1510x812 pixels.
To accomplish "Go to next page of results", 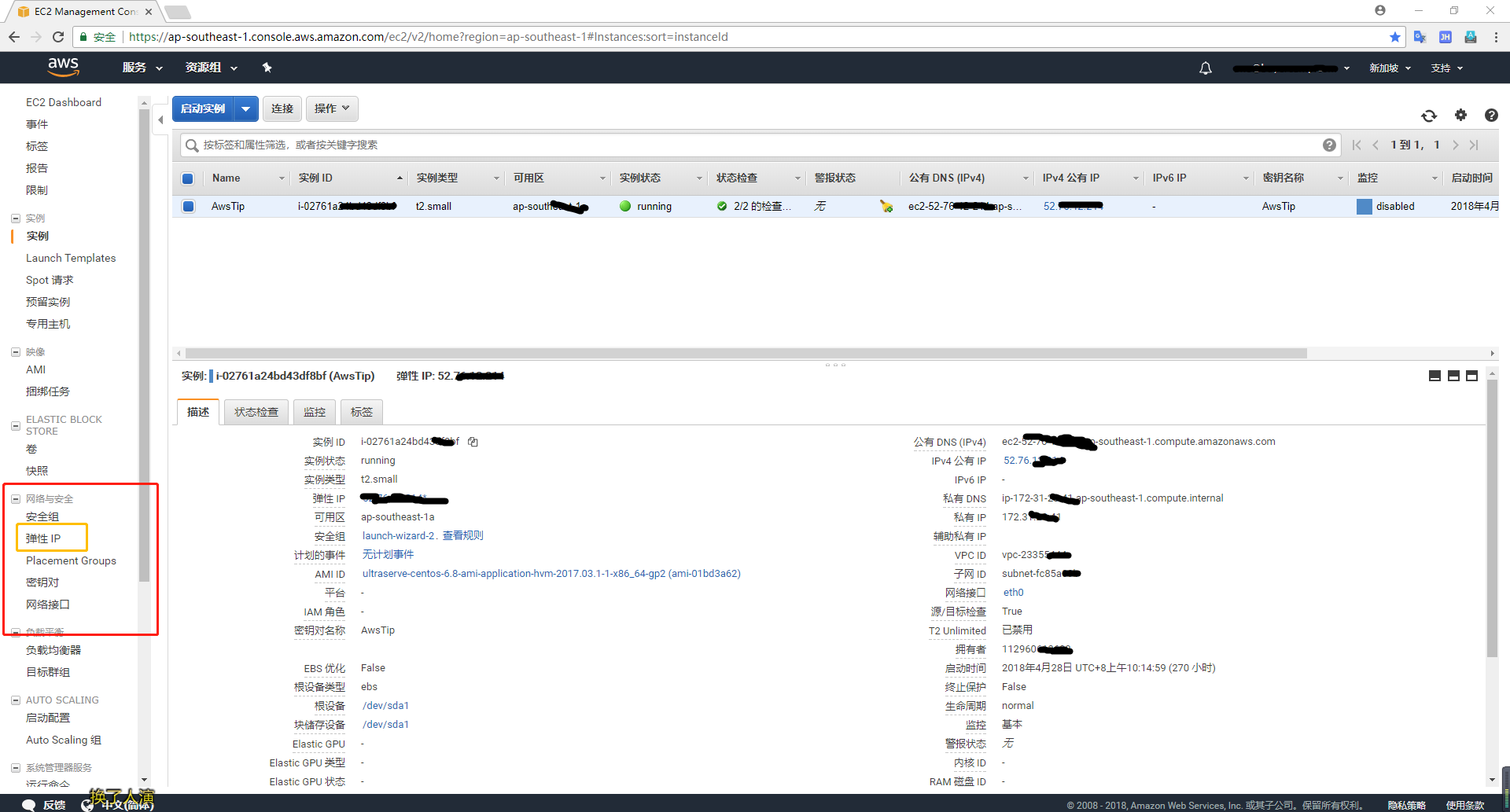I will coord(1456,145).
